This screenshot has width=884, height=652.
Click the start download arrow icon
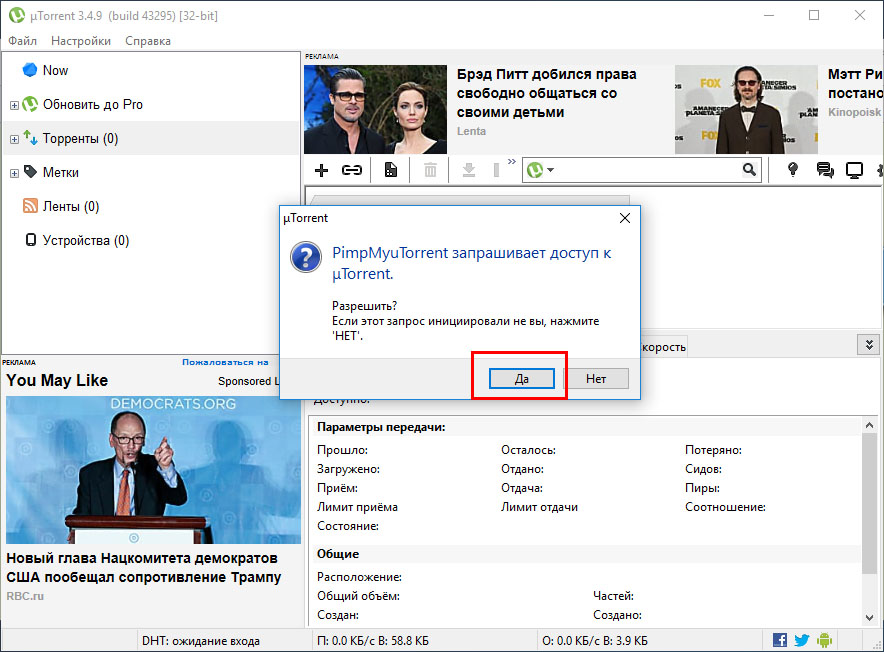(x=468, y=170)
